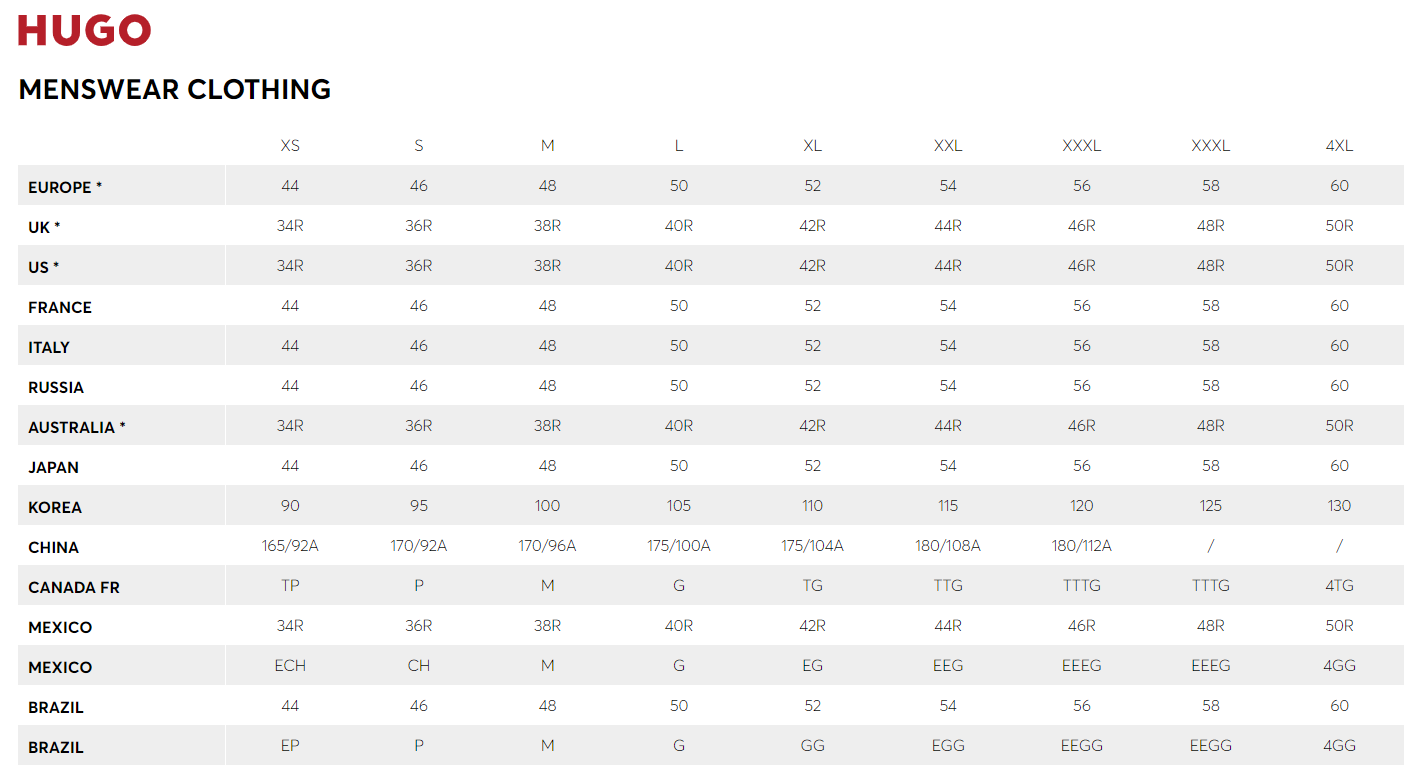Select Brazil EGG size cell

[948, 746]
